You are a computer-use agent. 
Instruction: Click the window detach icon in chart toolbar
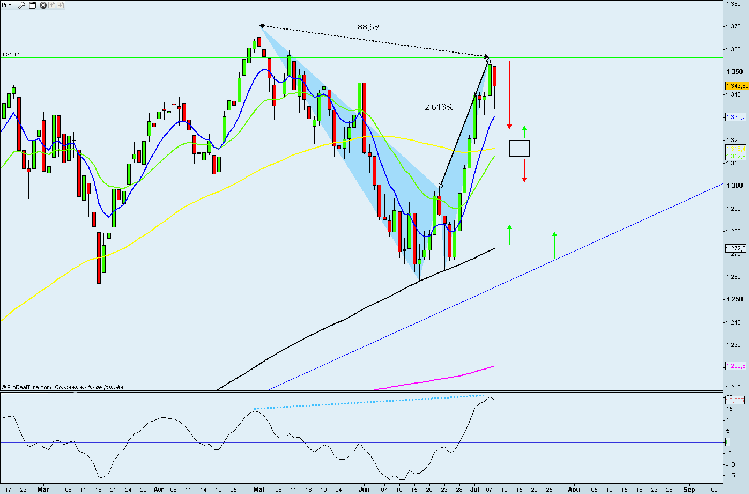pyautogui.click(x=32, y=6)
